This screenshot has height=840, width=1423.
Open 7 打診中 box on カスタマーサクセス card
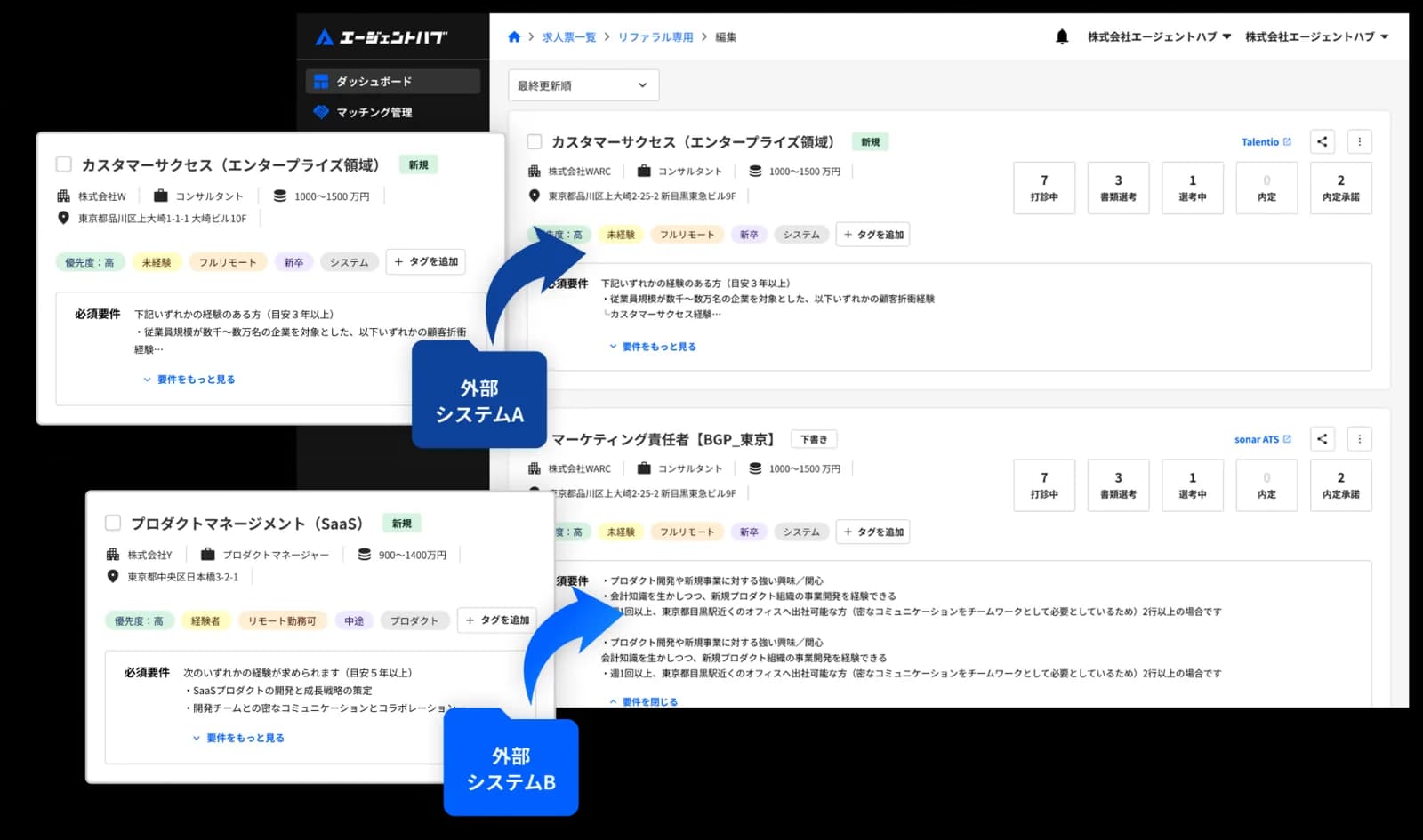[1044, 188]
